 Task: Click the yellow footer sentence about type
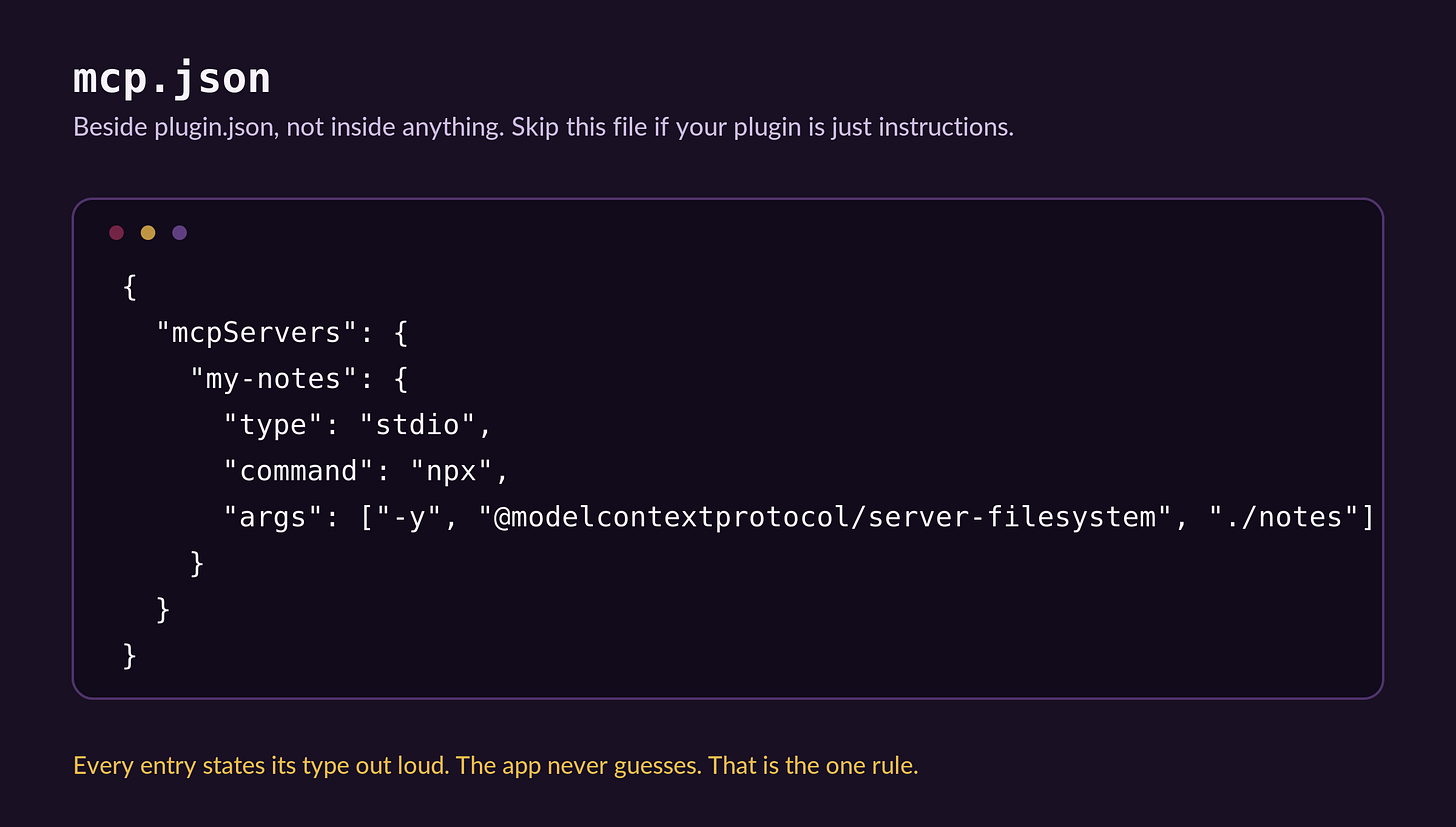pyautogui.click(x=496, y=767)
